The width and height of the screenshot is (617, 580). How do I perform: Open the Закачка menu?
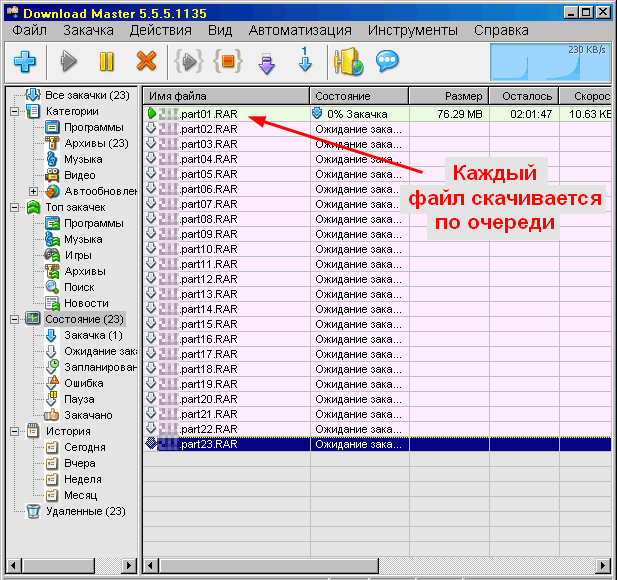[x=89, y=30]
